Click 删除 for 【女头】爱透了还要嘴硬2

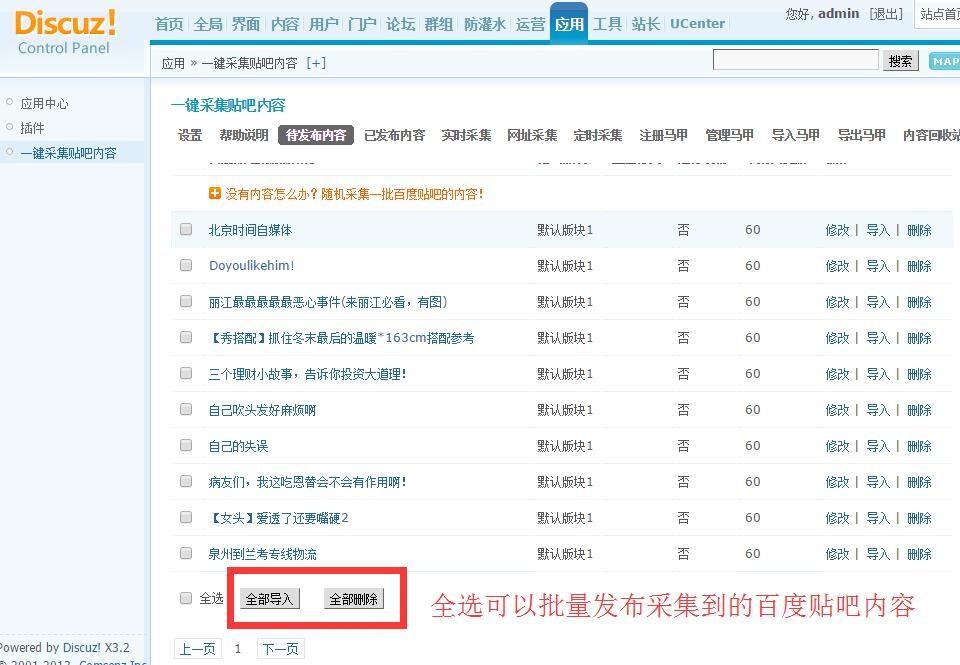919,518
